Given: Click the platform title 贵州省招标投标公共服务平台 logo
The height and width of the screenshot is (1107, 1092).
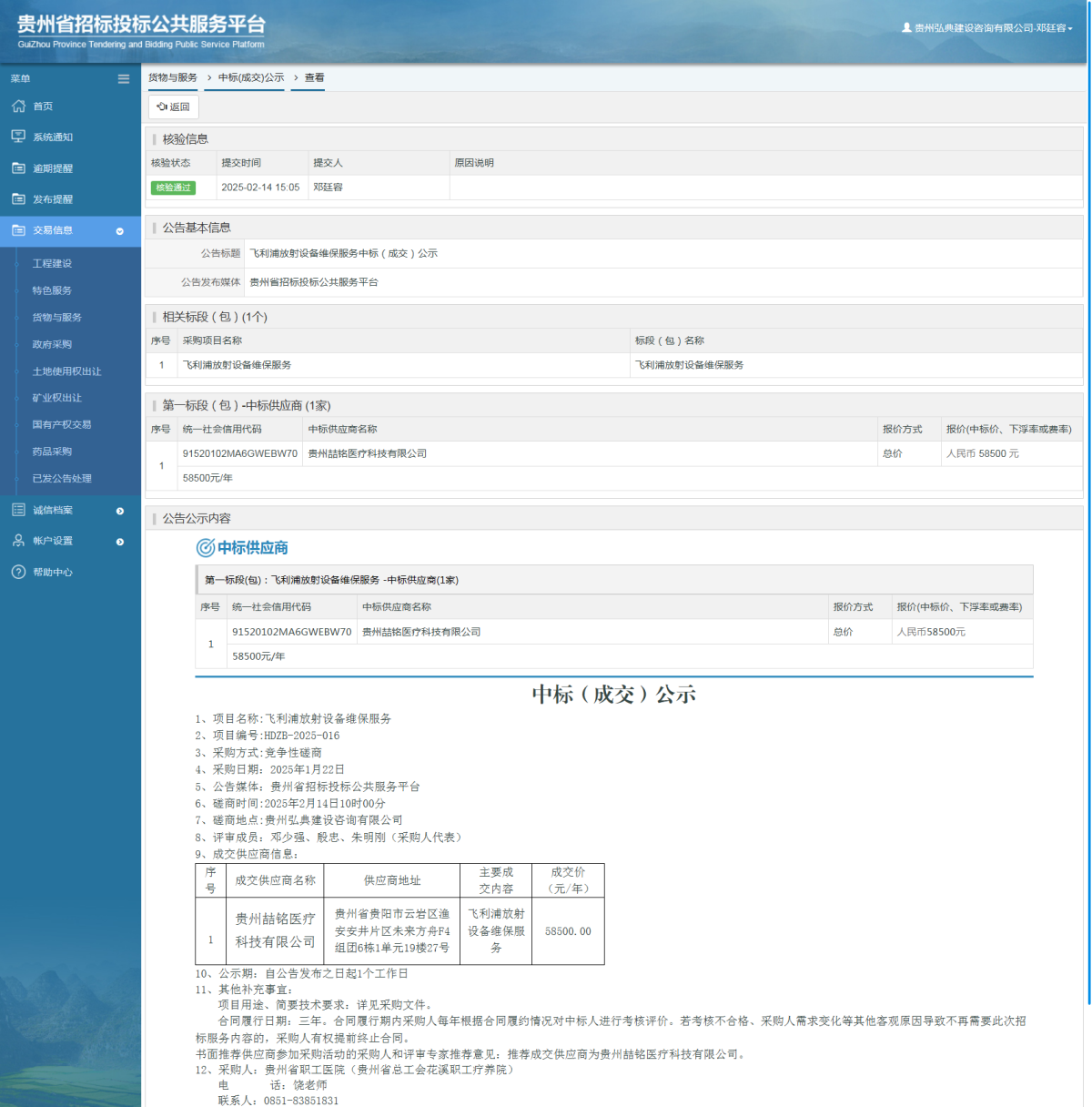Looking at the screenshot, I should point(142,31).
